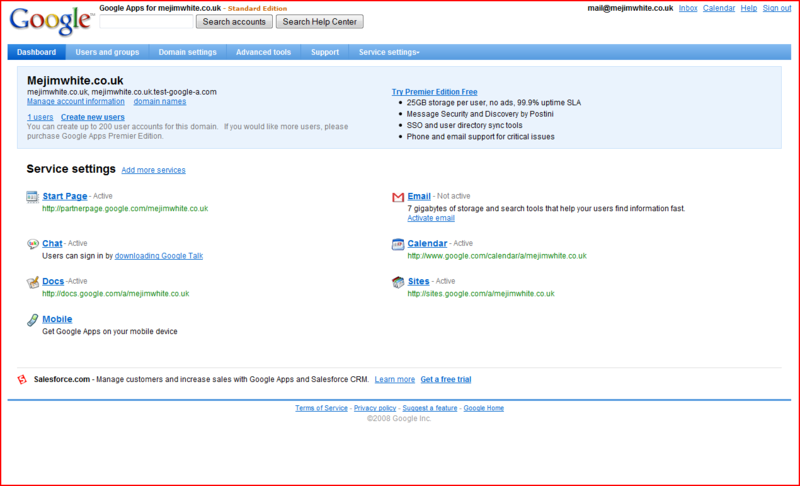Screen dimensions: 800x486
Task: Open the 1 users link
Action: 40,117
